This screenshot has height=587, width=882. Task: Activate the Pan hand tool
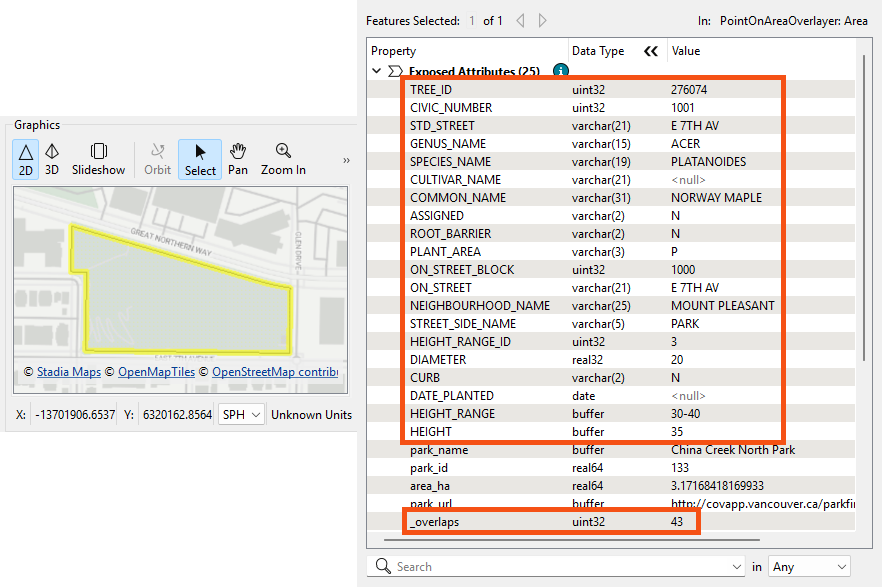[x=238, y=158]
